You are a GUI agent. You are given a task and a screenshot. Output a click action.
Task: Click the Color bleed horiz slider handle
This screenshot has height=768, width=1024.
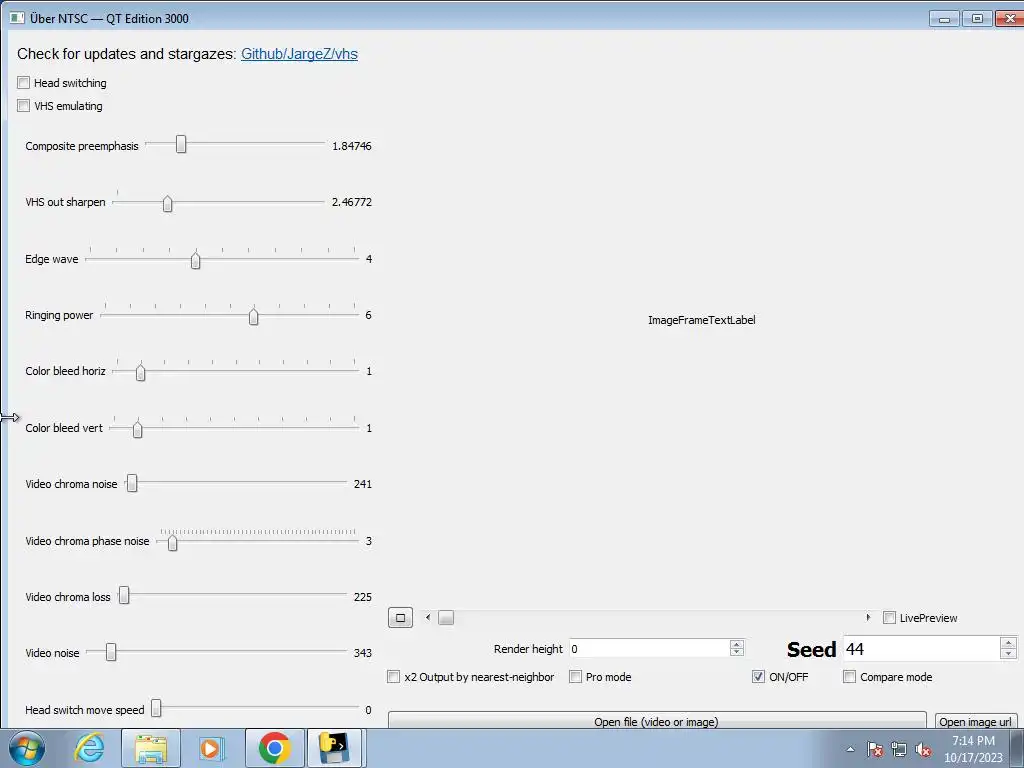[140, 372]
